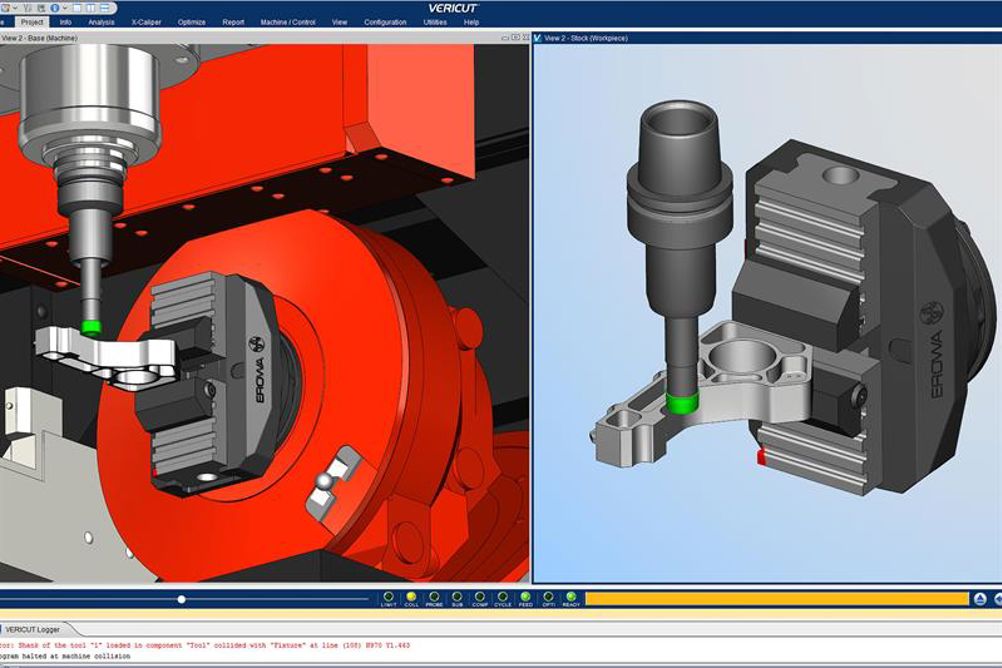This screenshot has height=668, width=1002.
Task: Open the Report menu
Action: coord(233,22)
